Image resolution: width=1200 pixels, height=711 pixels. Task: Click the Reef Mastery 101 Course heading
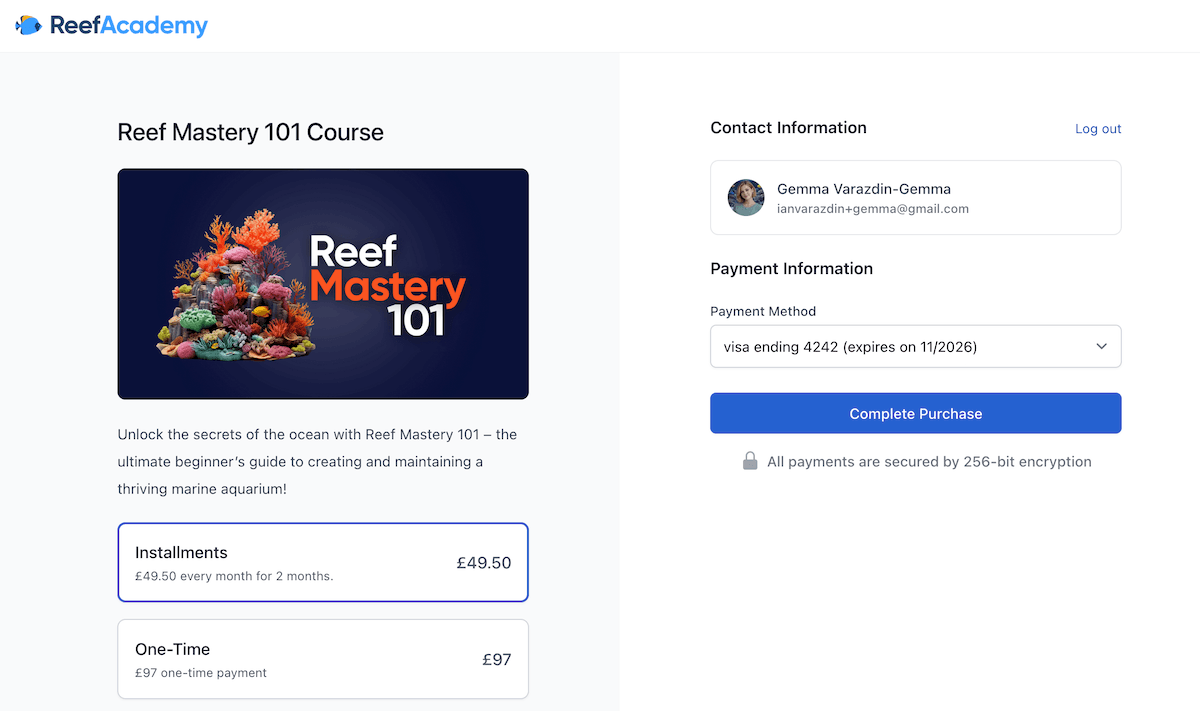pos(251,132)
